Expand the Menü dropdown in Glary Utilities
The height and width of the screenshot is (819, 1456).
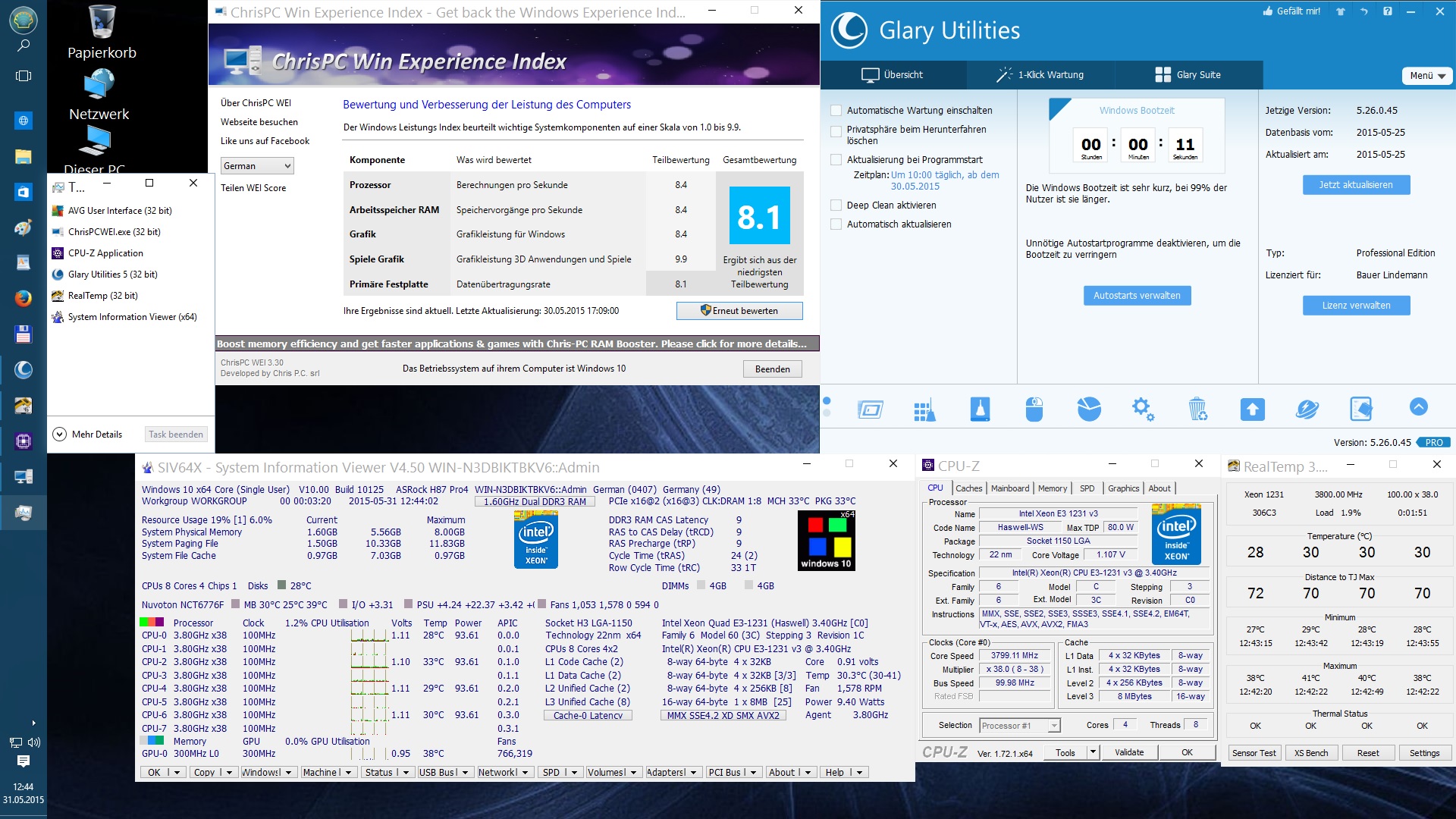click(x=1427, y=76)
